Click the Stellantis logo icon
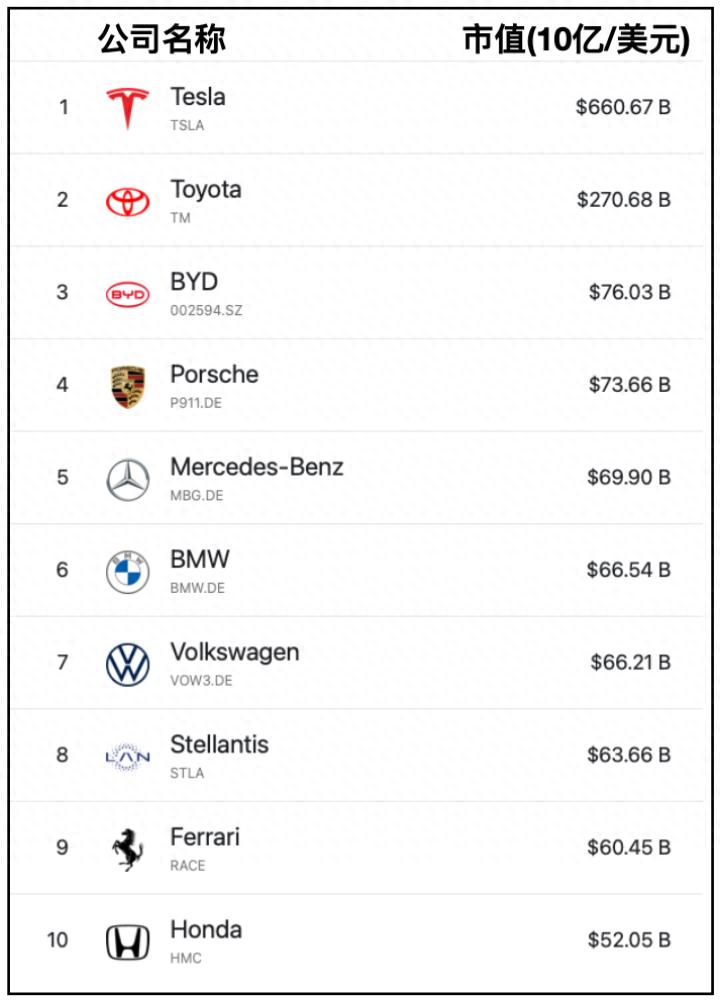 (128, 757)
